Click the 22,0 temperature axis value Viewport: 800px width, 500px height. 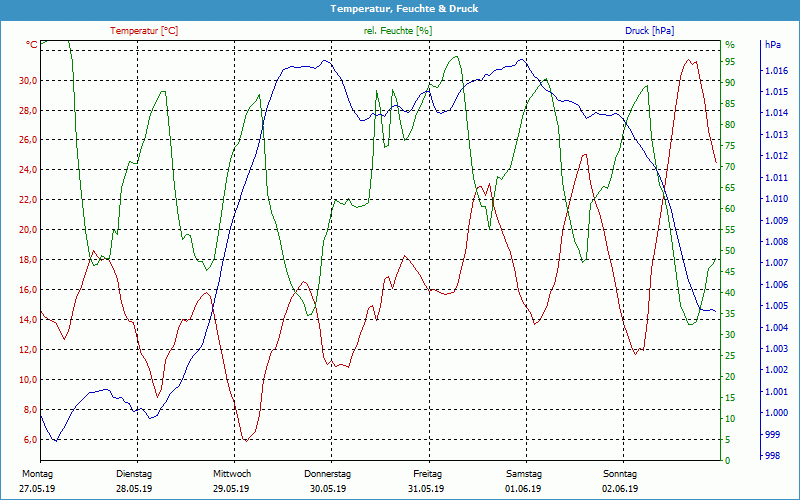point(28,199)
